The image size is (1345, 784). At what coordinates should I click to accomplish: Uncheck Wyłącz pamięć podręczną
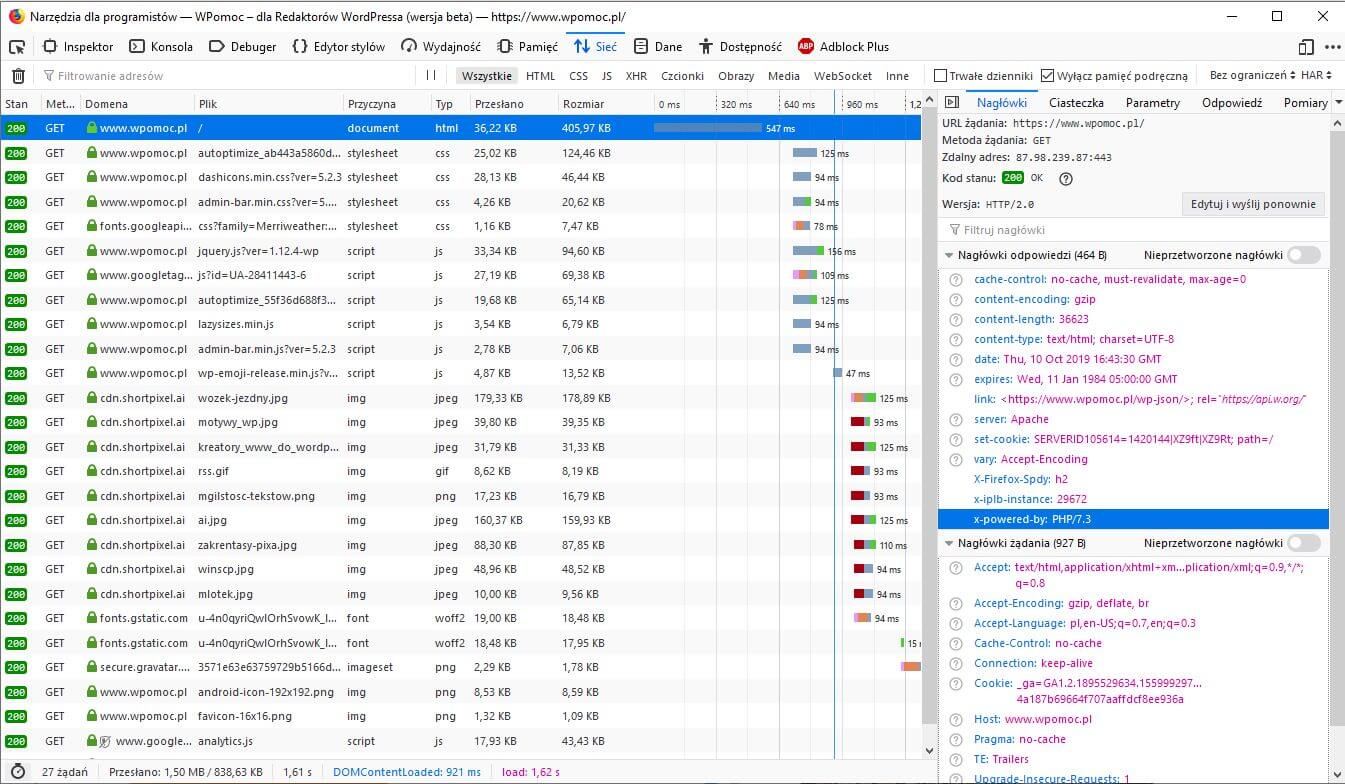coord(1047,76)
